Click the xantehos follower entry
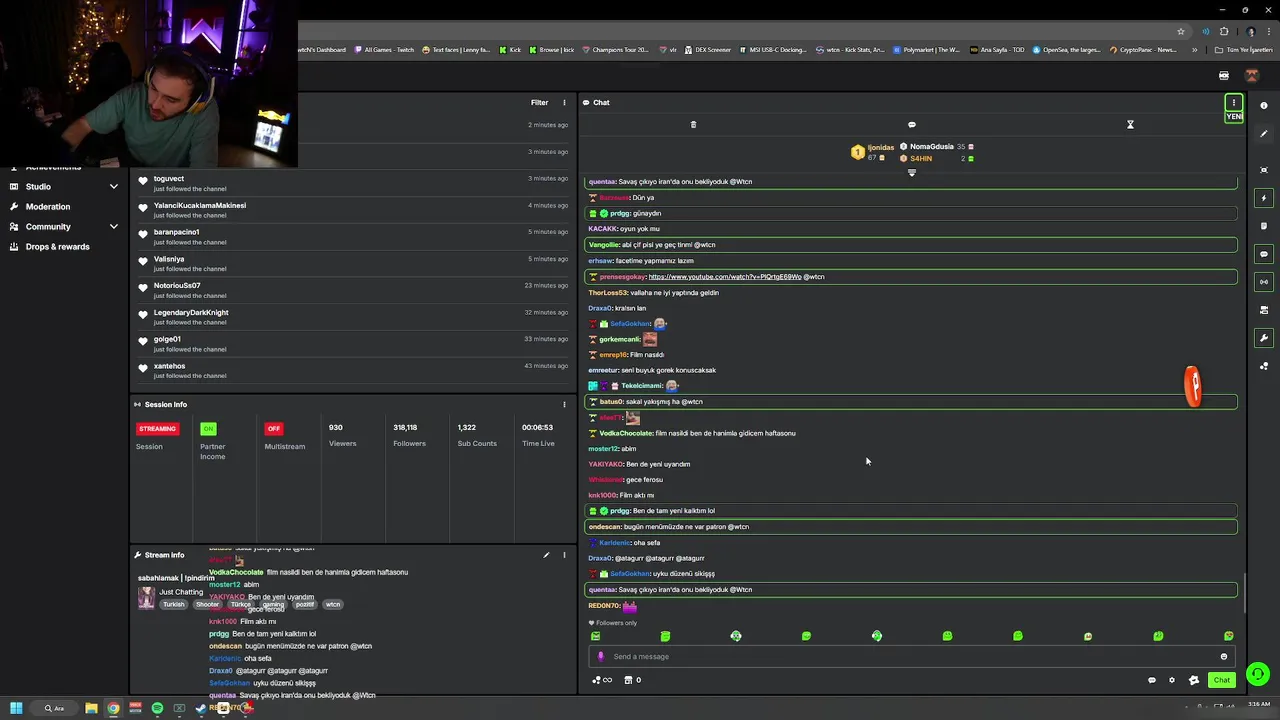The width and height of the screenshot is (1280, 720). (351, 370)
